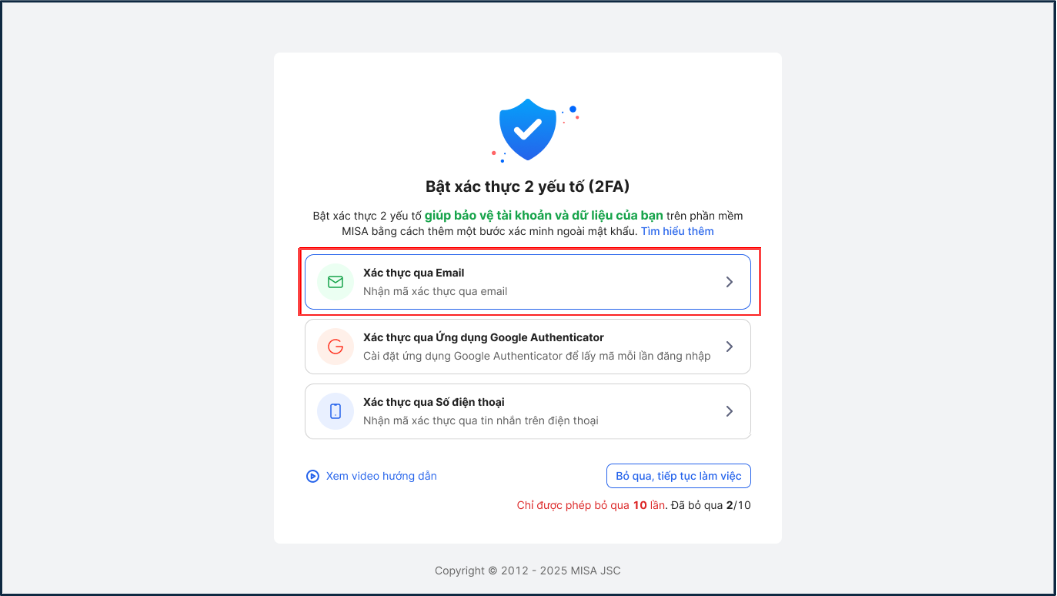Expand the email verification chevron arrow

729,282
